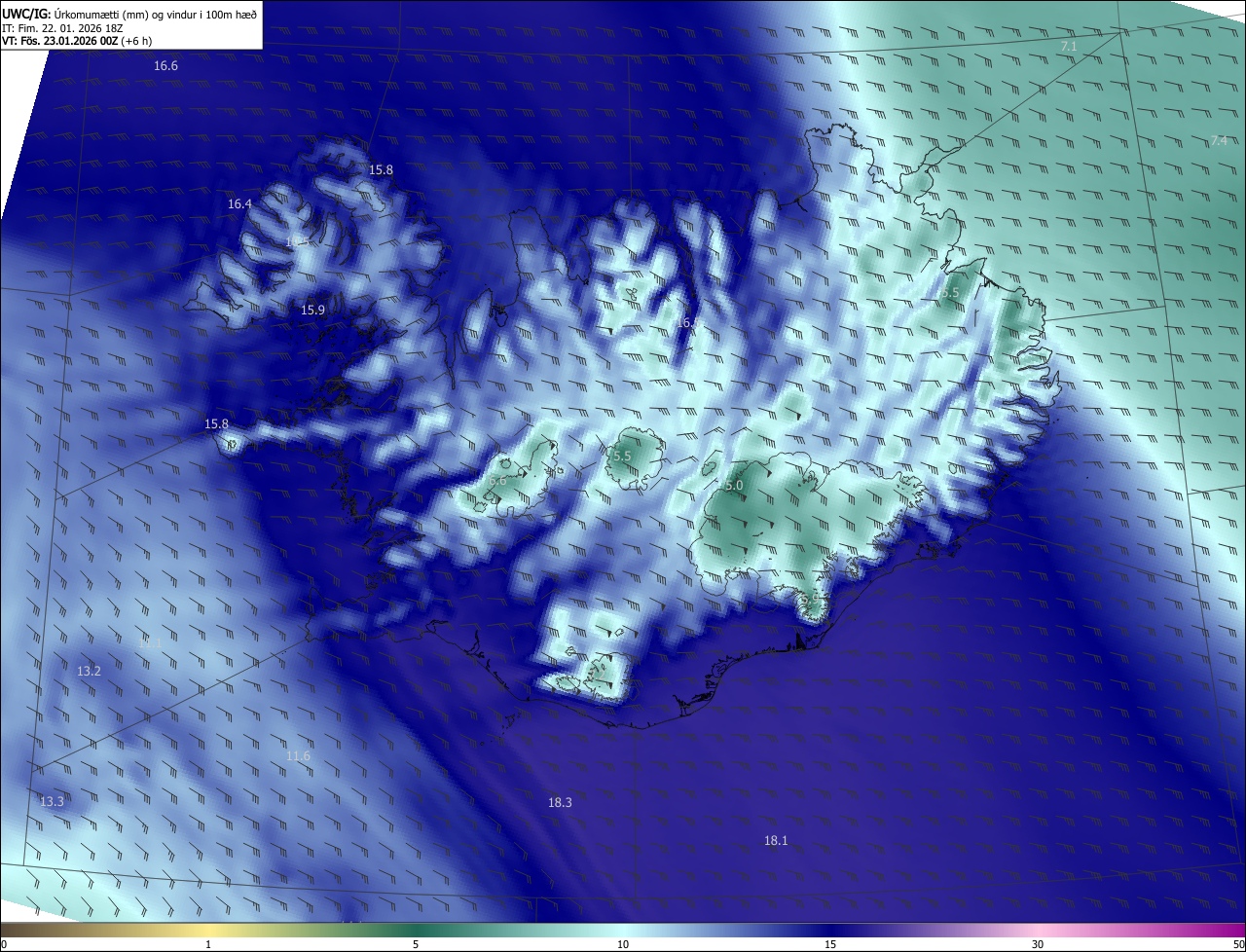
Task: Select the 6.6 value on Langjökull glacier
Action: point(497,481)
